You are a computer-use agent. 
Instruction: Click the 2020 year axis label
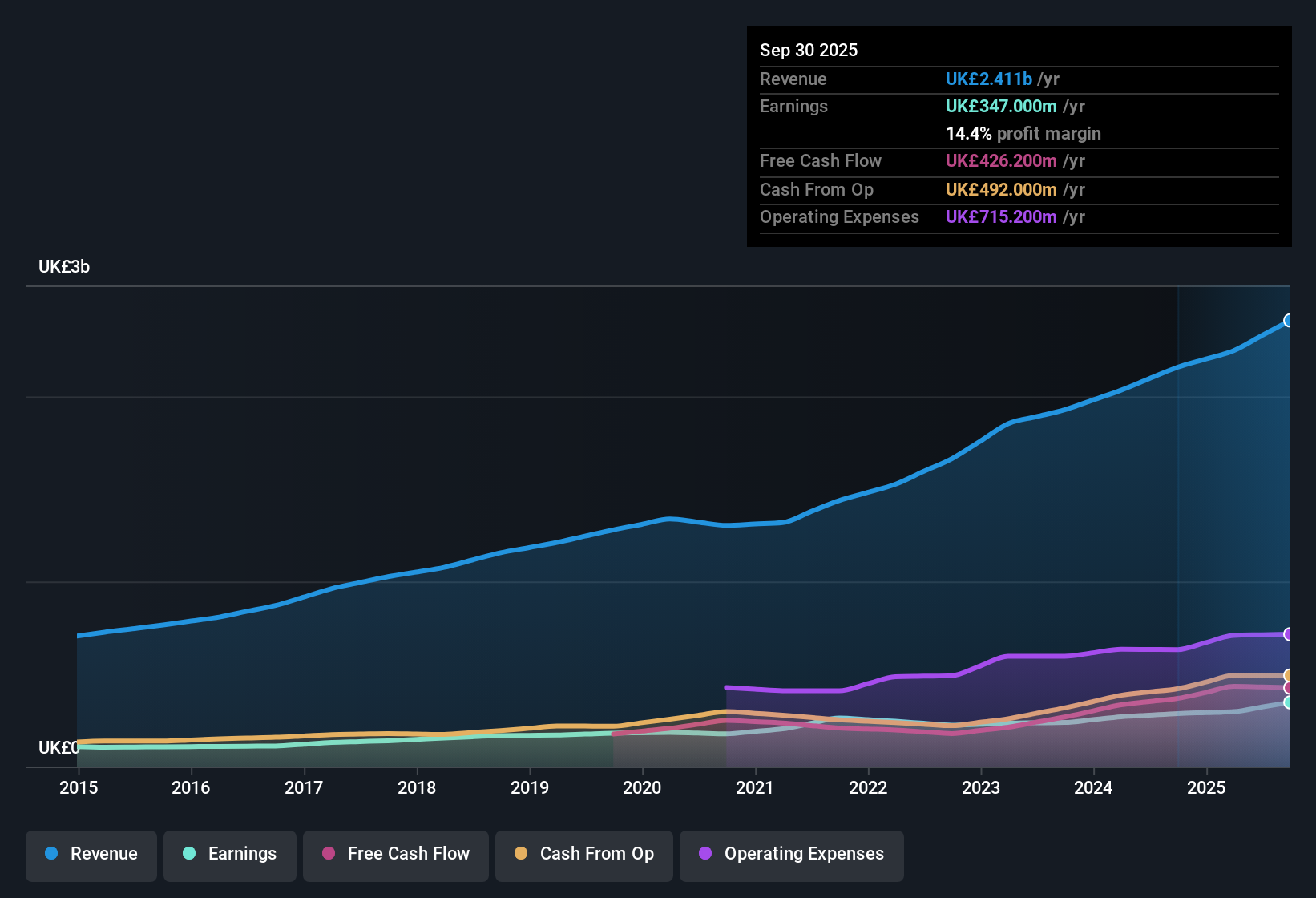pyautogui.click(x=642, y=788)
